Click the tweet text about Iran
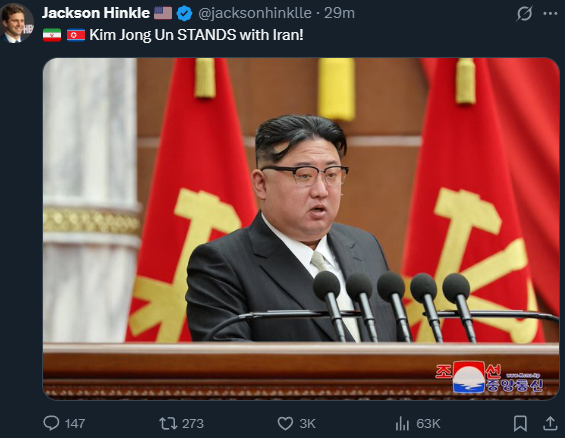The width and height of the screenshot is (565, 438). (x=196, y=35)
